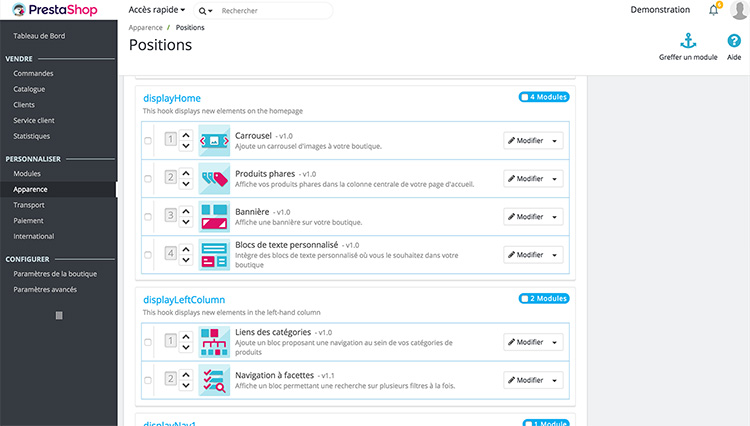Open the Aide question mark icon

[x=734, y=41]
